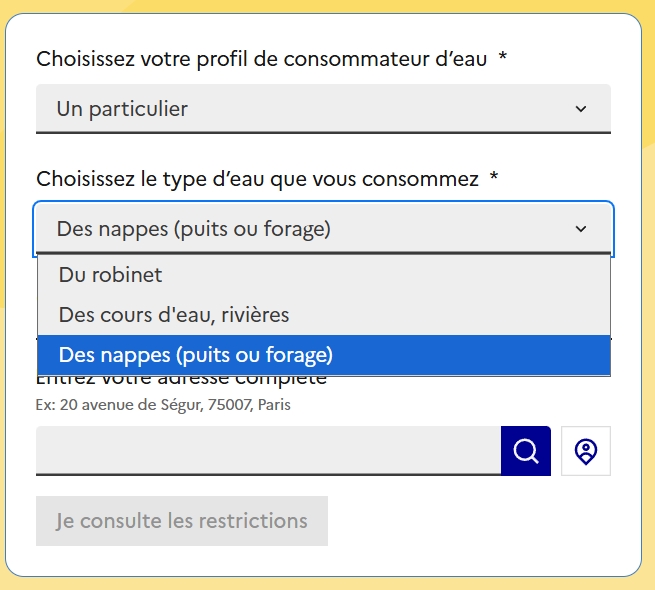Click the asterisk after consommateur d'eau label
Image resolution: width=655 pixels, height=590 pixels.
coord(503,56)
